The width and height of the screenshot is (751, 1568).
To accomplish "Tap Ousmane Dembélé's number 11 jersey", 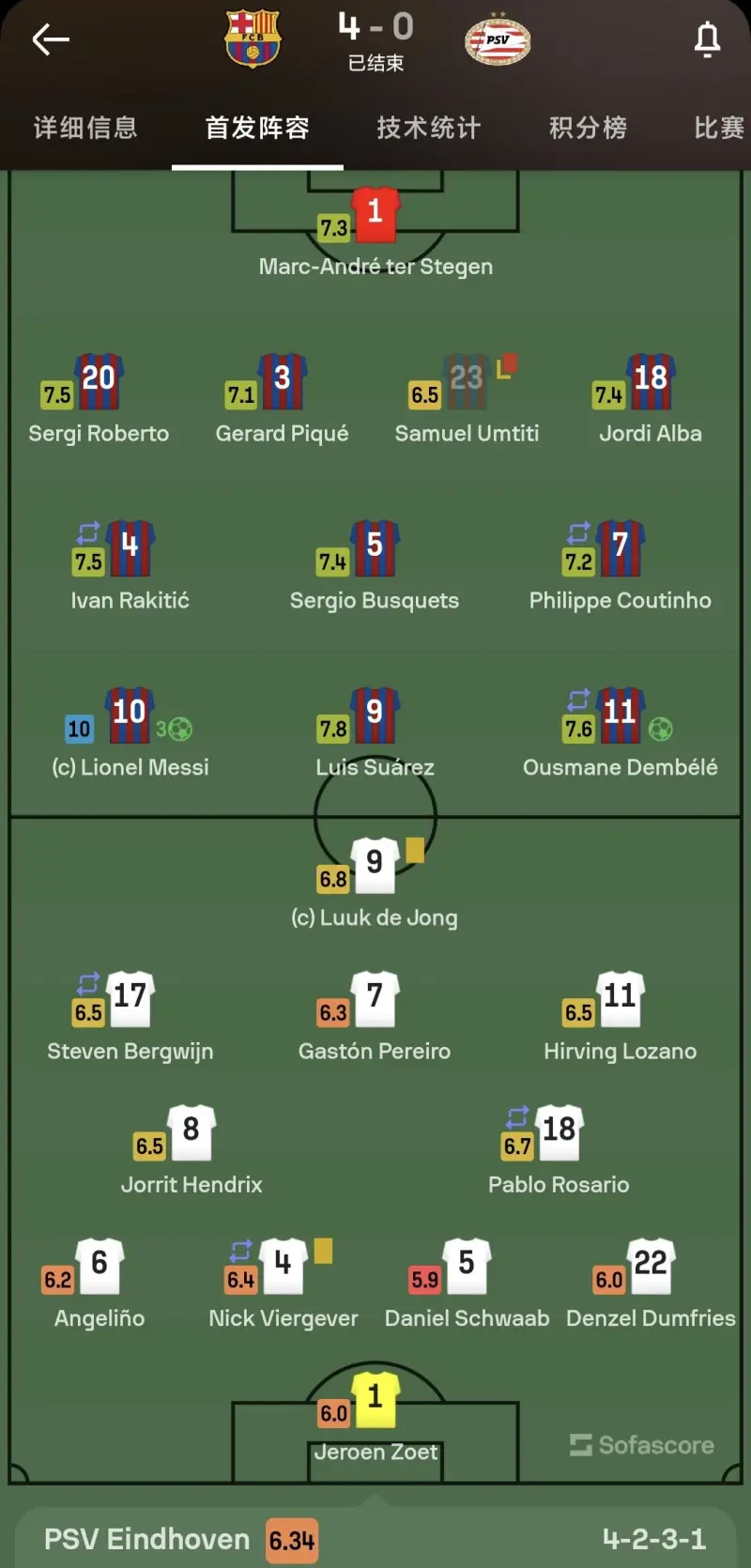I will tap(620, 714).
